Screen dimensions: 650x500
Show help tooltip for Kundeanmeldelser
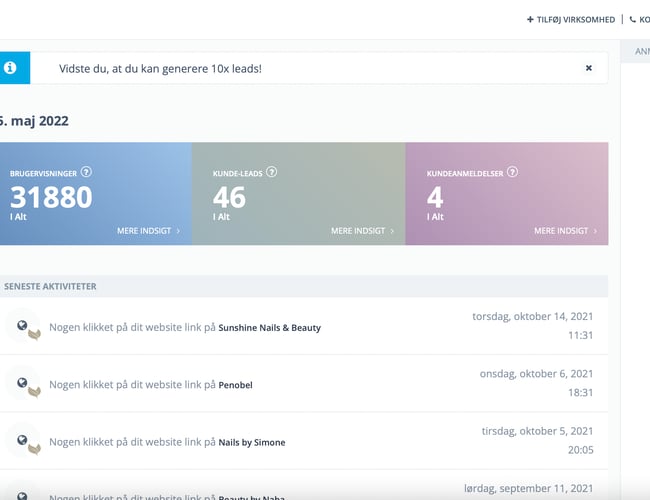pos(512,172)
